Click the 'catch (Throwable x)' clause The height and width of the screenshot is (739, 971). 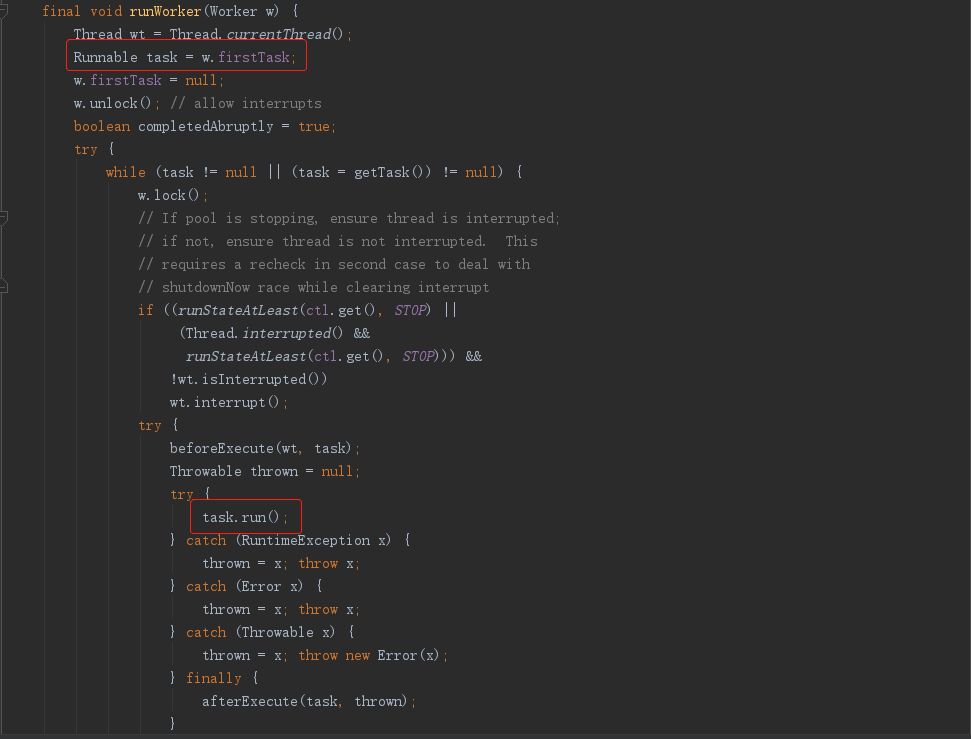point(261,632)
